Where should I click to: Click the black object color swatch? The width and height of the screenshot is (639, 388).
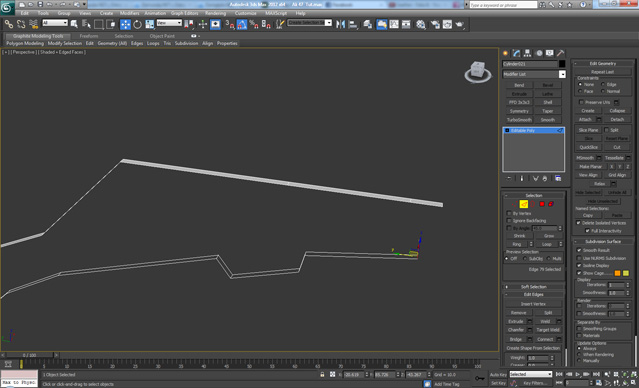pyautogui.click(x=562, y=64)
